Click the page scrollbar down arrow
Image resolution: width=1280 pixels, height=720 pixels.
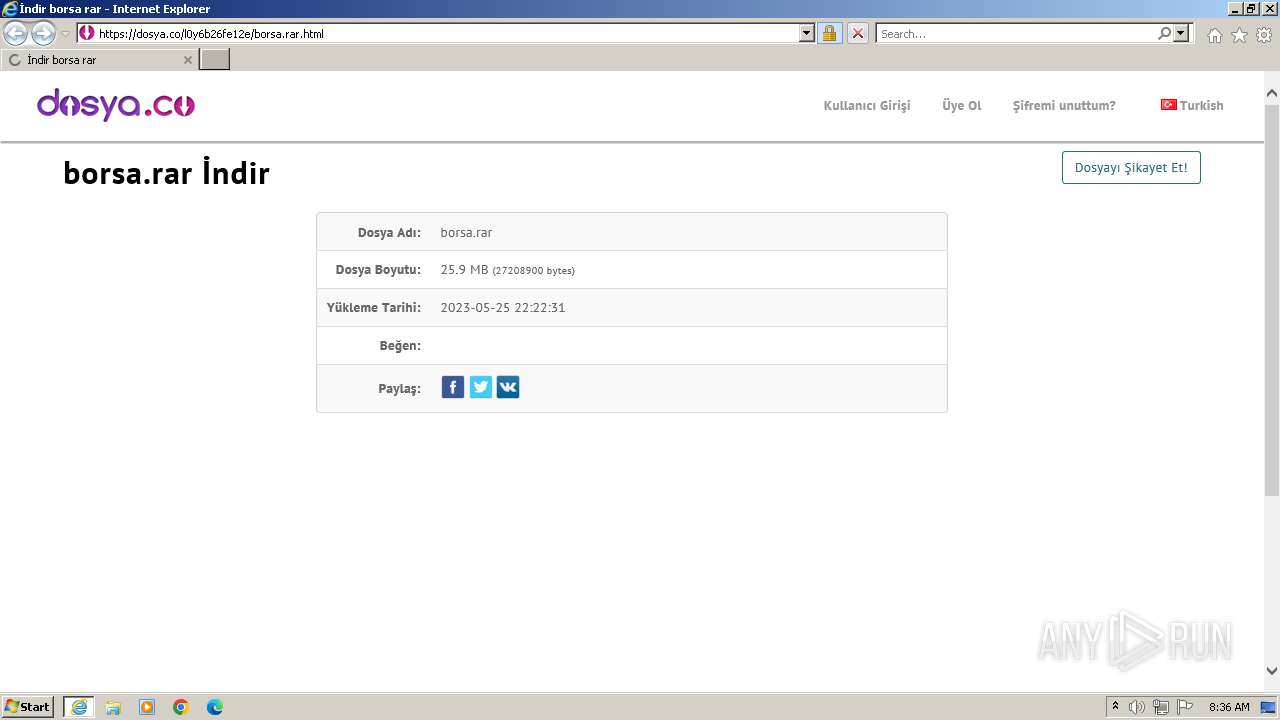coord(1272,671)
